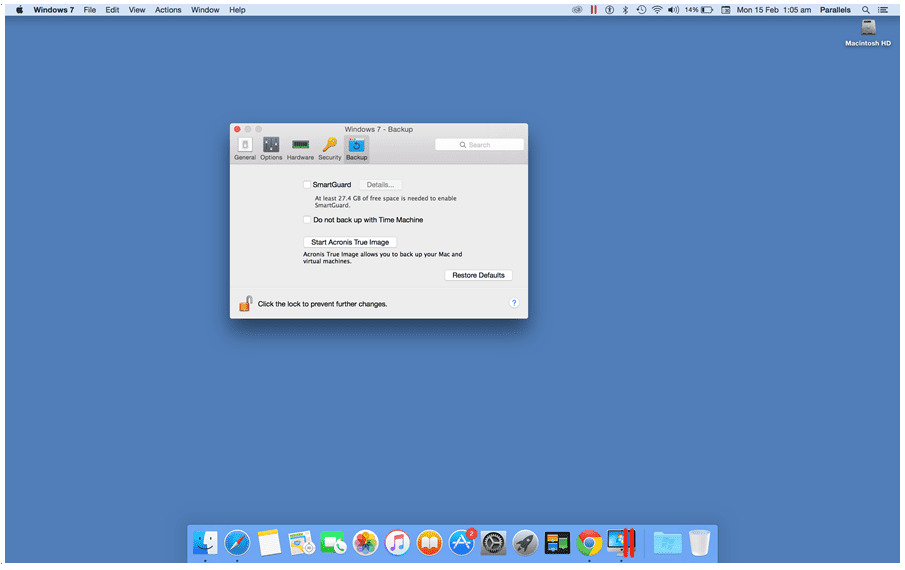
Task: Open the Hardware settings tab
Action: [x=300, y=149]
